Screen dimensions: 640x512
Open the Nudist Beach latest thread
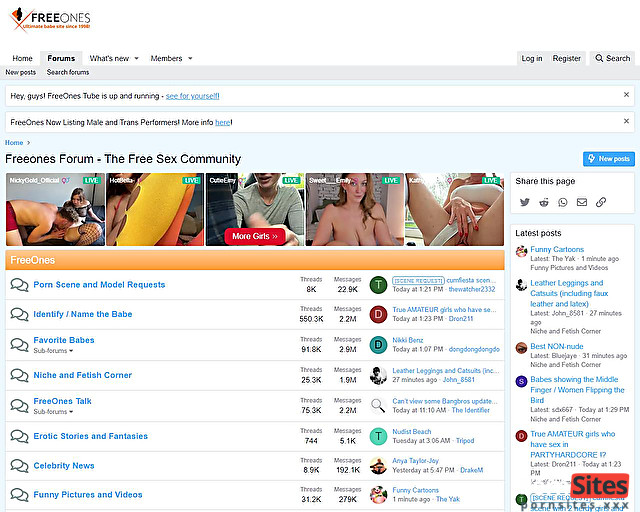click(x=412, y=432)
